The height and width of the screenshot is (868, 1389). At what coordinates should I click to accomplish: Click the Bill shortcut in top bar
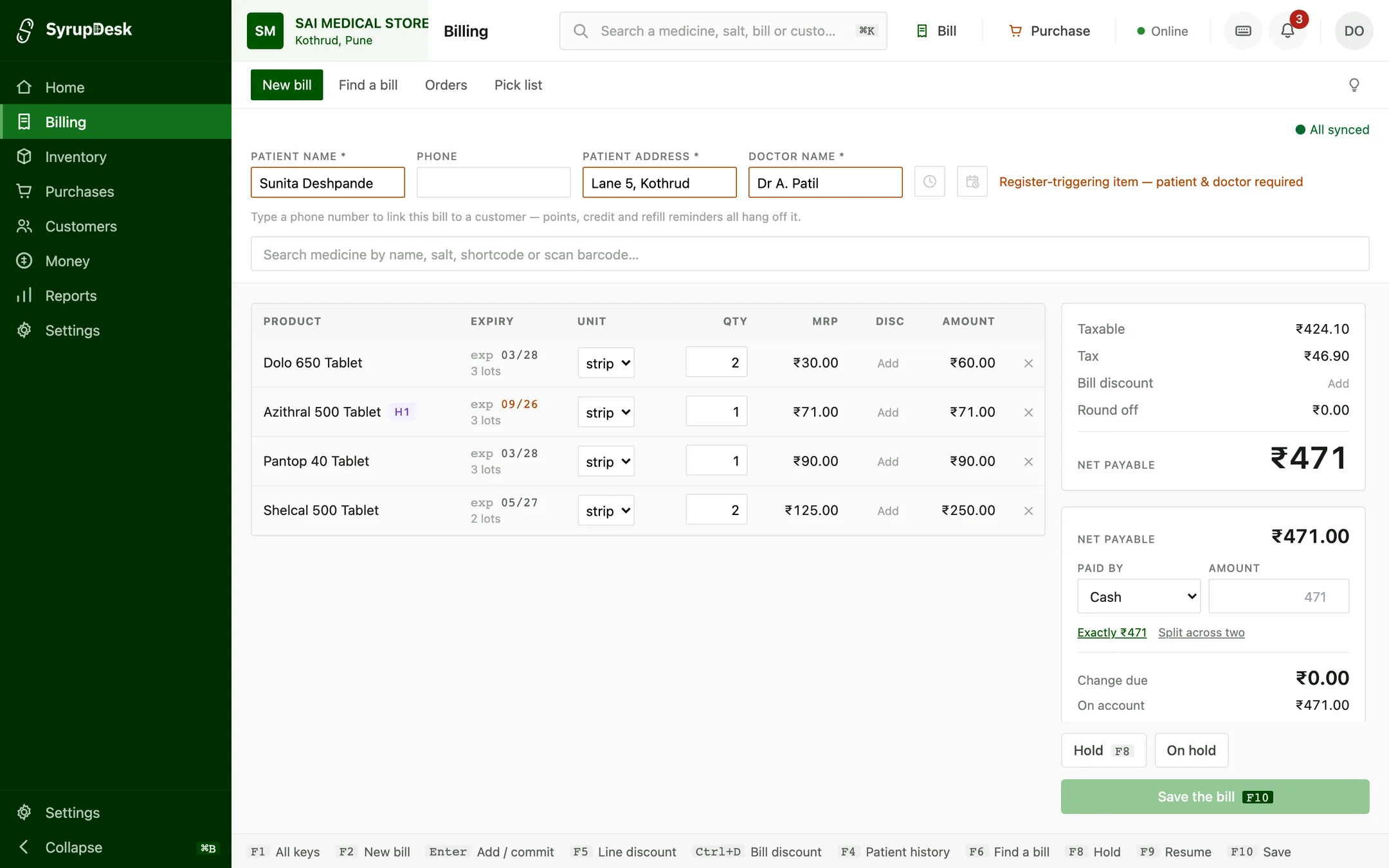(936, 31)
